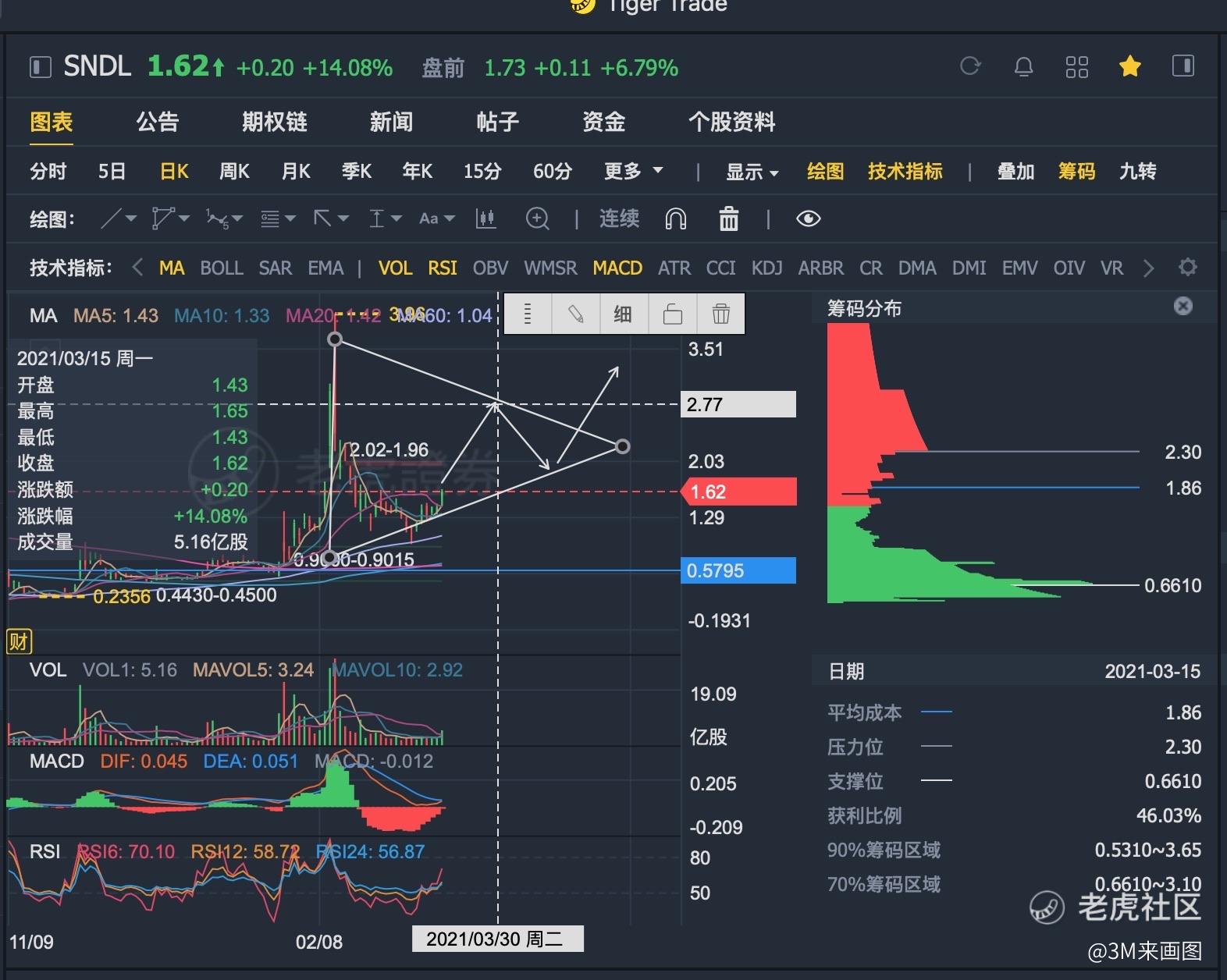Toggle the 筹码 chip distribution panel
1227x980 pixels.
pos(1076,172)
